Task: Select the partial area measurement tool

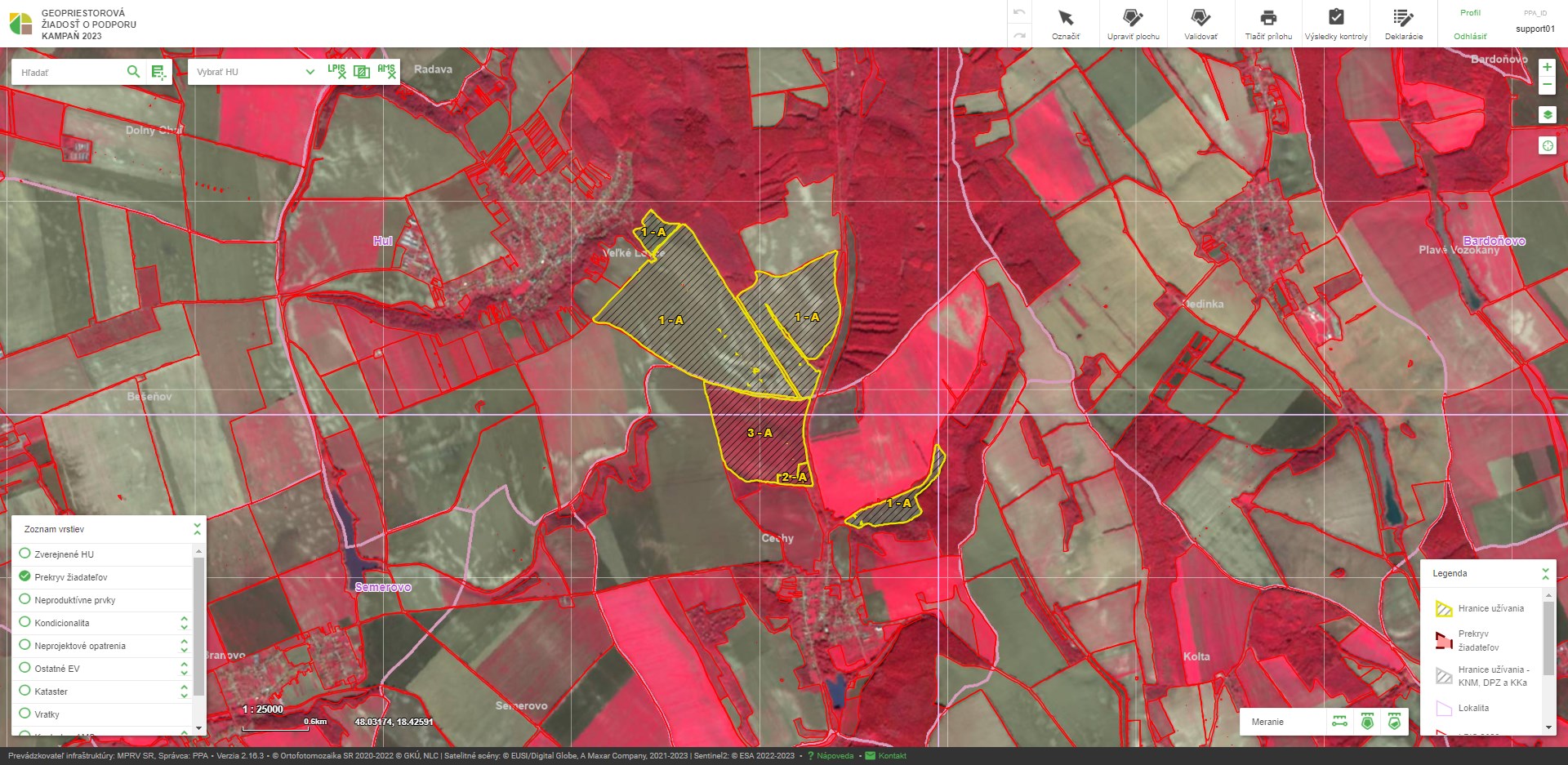Action: point(1394,722)
